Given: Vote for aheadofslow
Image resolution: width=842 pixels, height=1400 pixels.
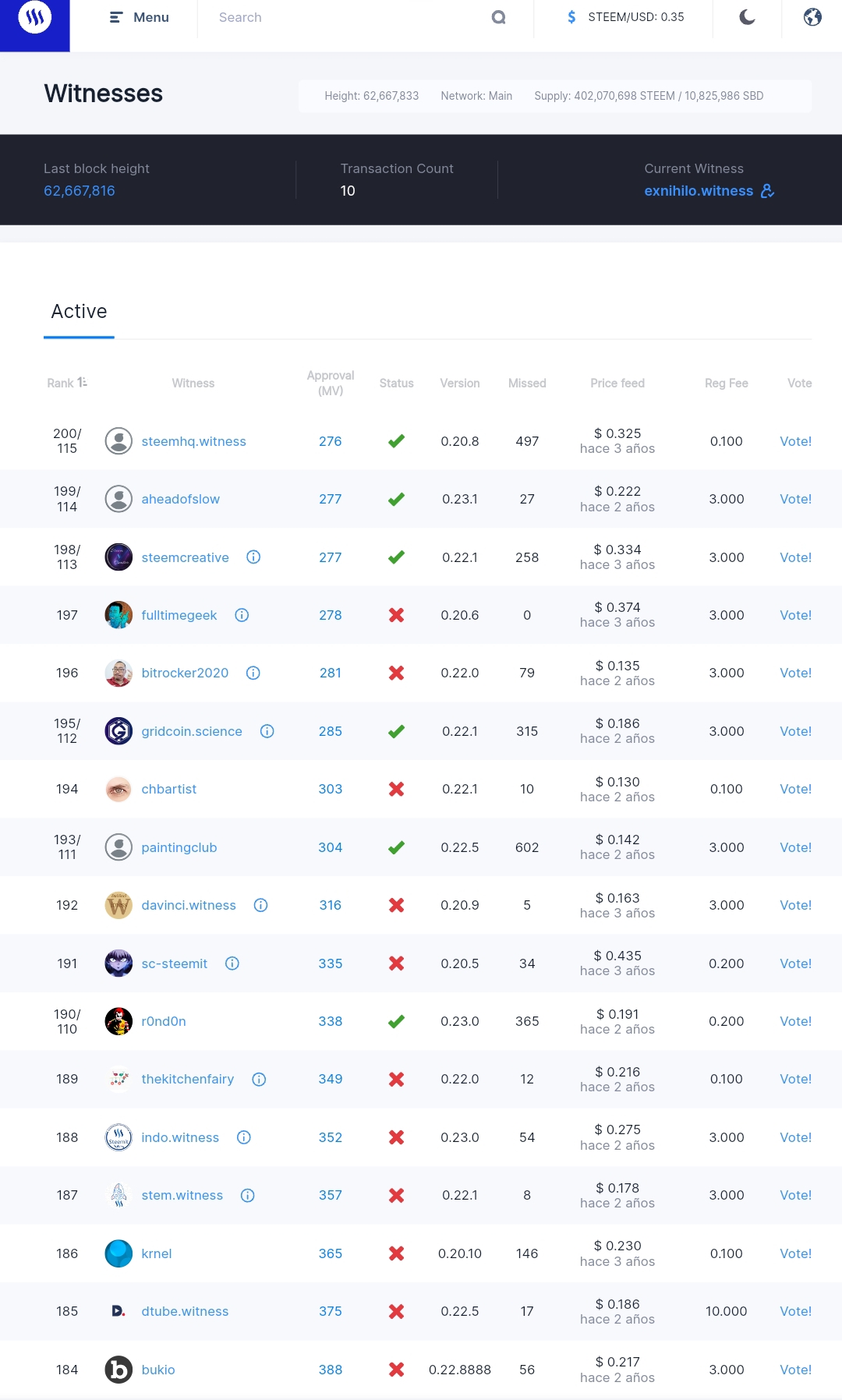Looking at the screenshot, I should [x=795, y=499].
